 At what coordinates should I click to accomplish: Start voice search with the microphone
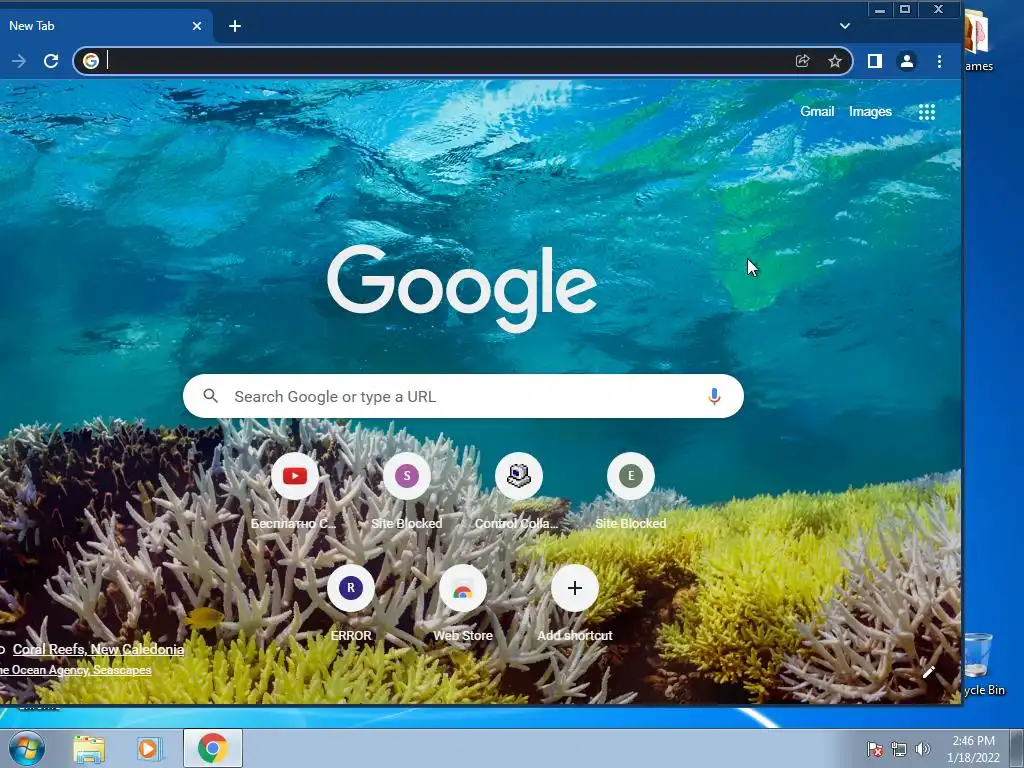714,396
